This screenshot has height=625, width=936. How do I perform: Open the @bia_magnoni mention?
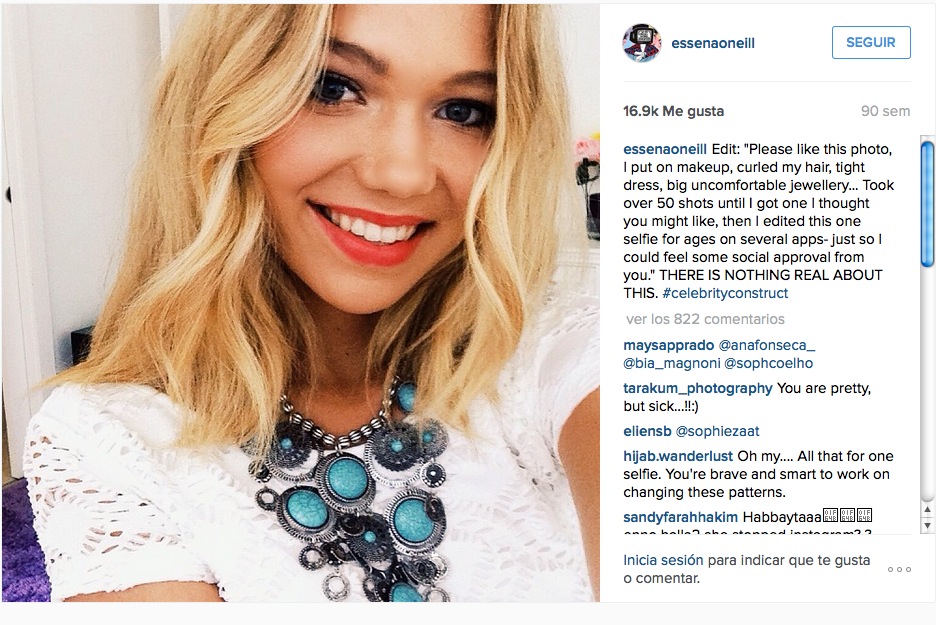click(672, 364)
